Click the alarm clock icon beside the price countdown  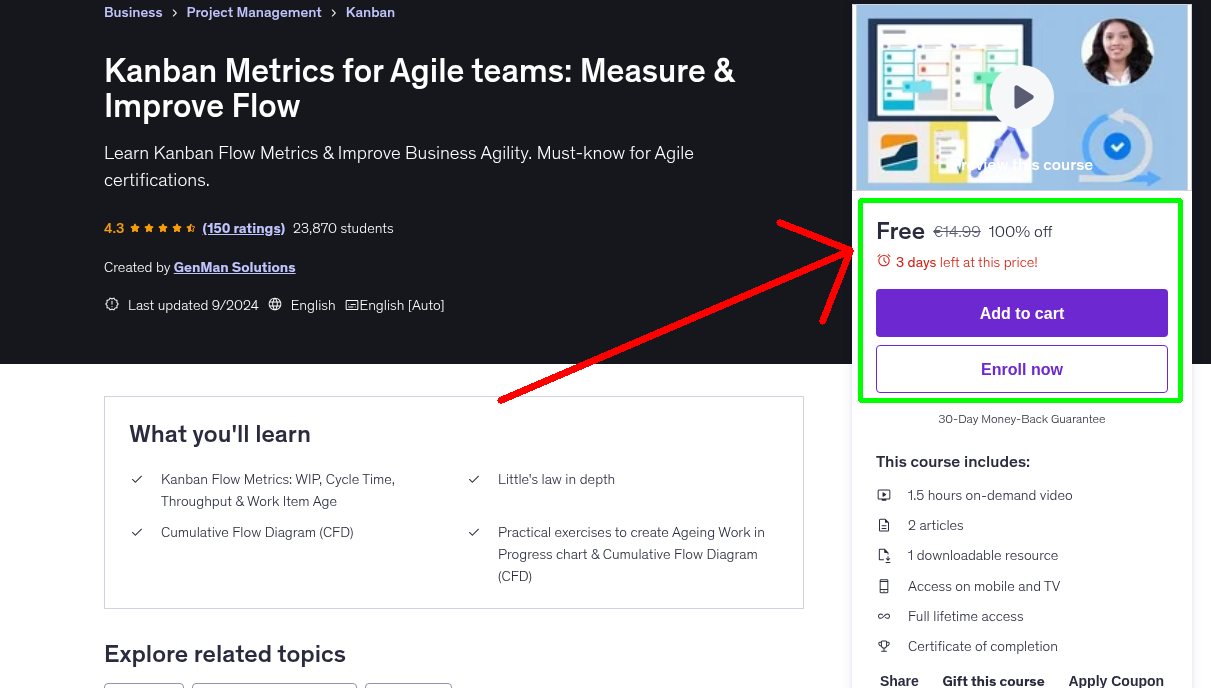pyautogui.click(x=884, y=260)
